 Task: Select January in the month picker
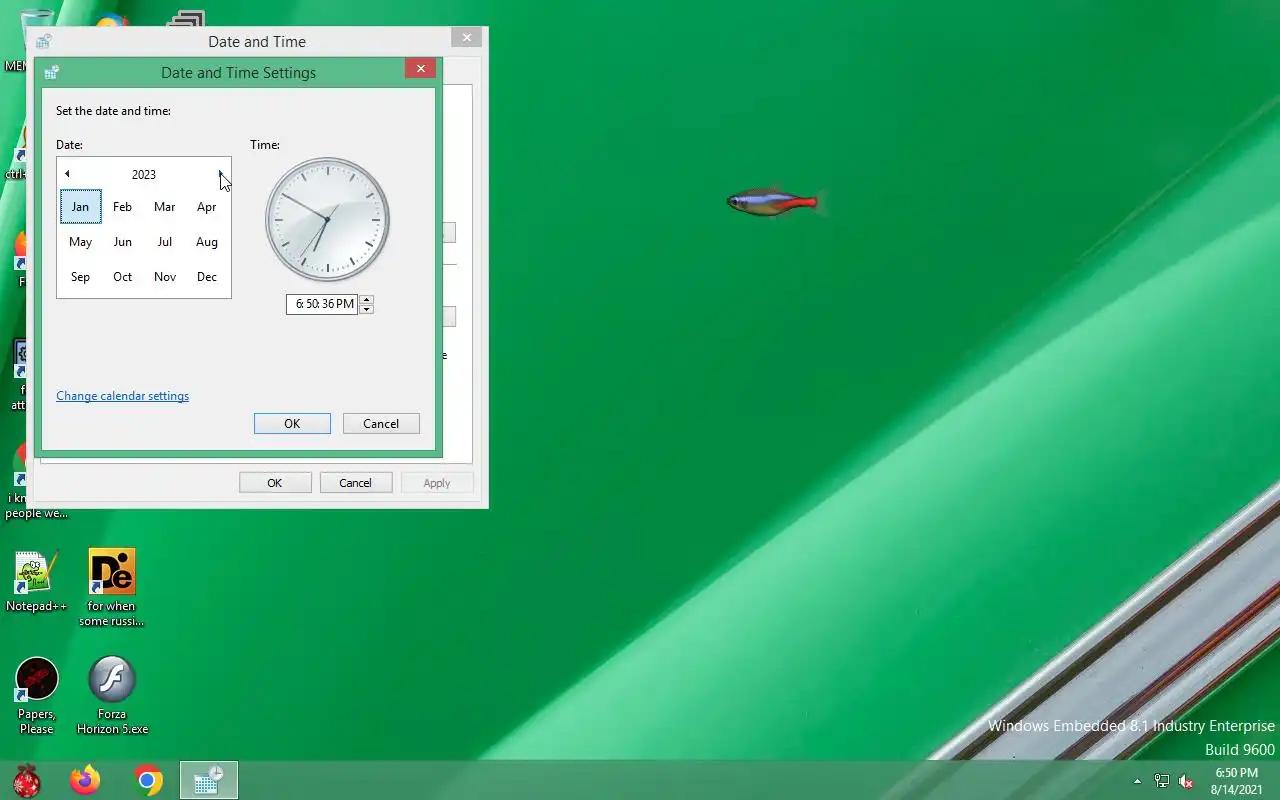pyautogui.click(x=80, y=207)
